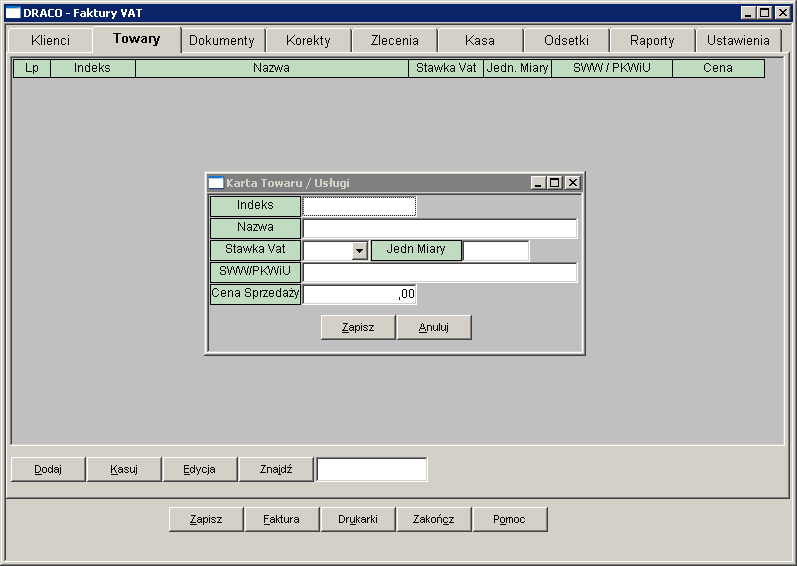The image size is (797, 566).
Task: Show the Raporty tab
Action: tap(652, 40)
